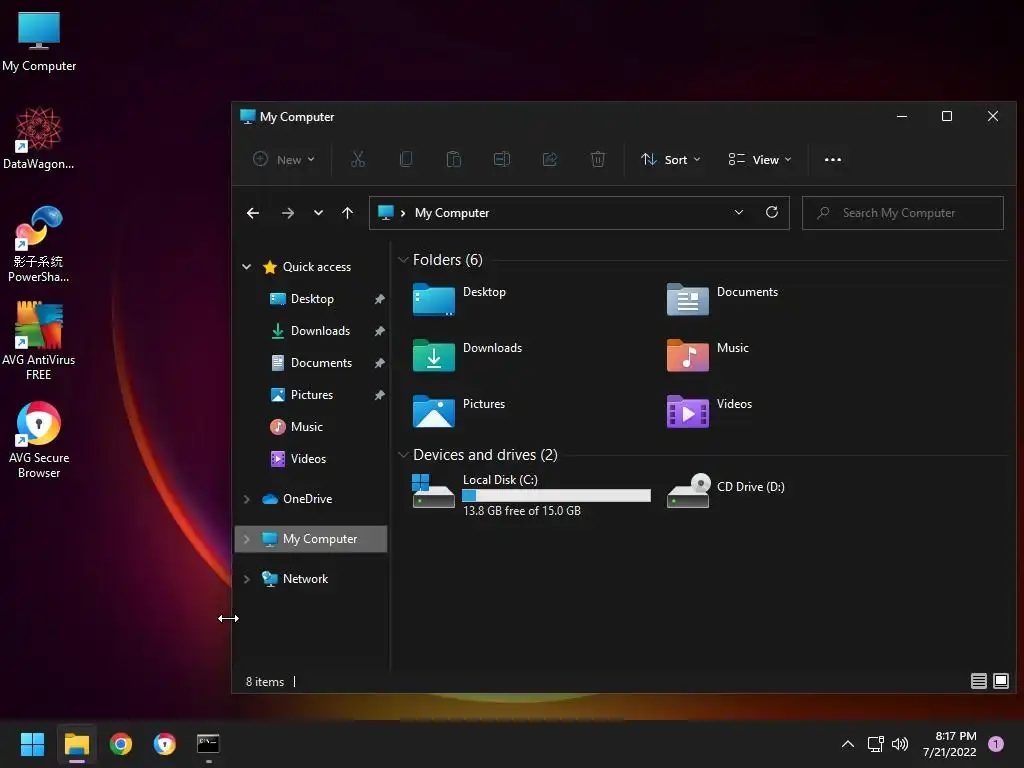The image size is (1024, 768).
Task: Select the Pictures folder in main pane
Action: (458, 412)
